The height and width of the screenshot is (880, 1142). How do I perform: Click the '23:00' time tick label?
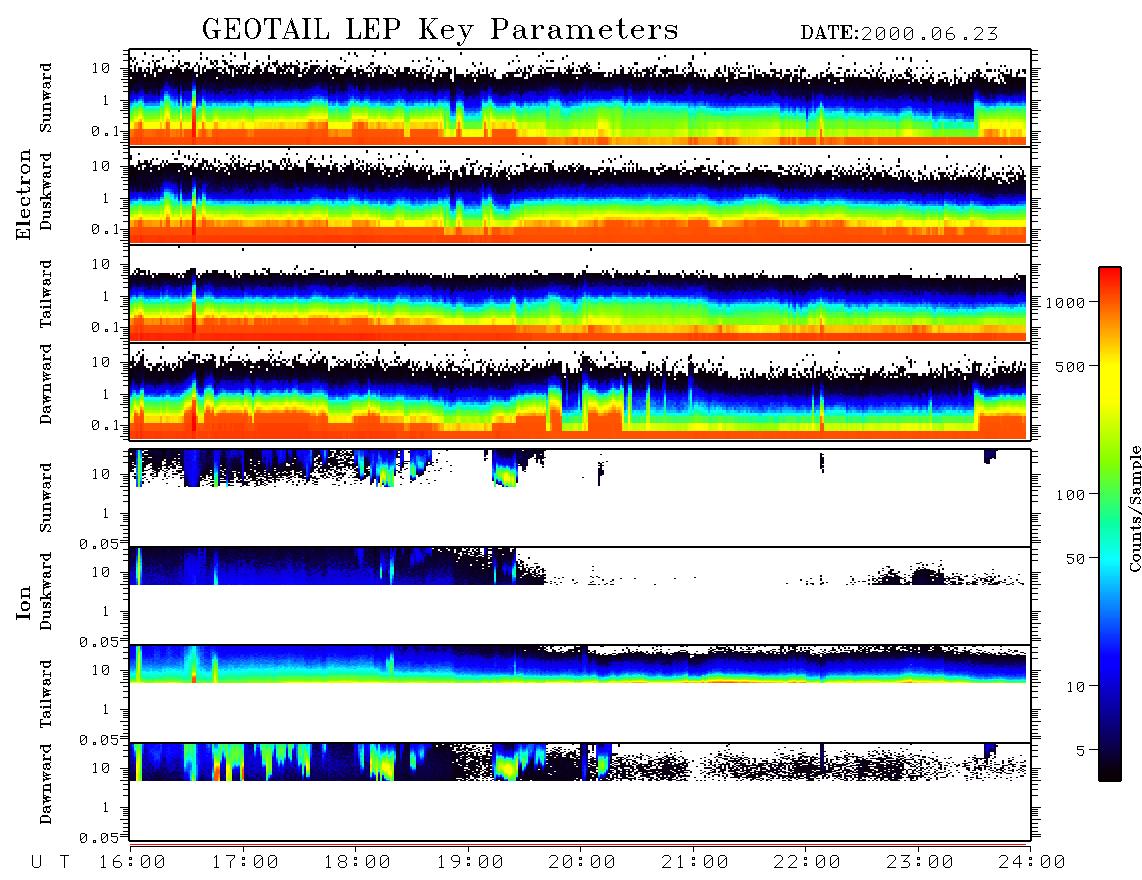pos(919,862)
